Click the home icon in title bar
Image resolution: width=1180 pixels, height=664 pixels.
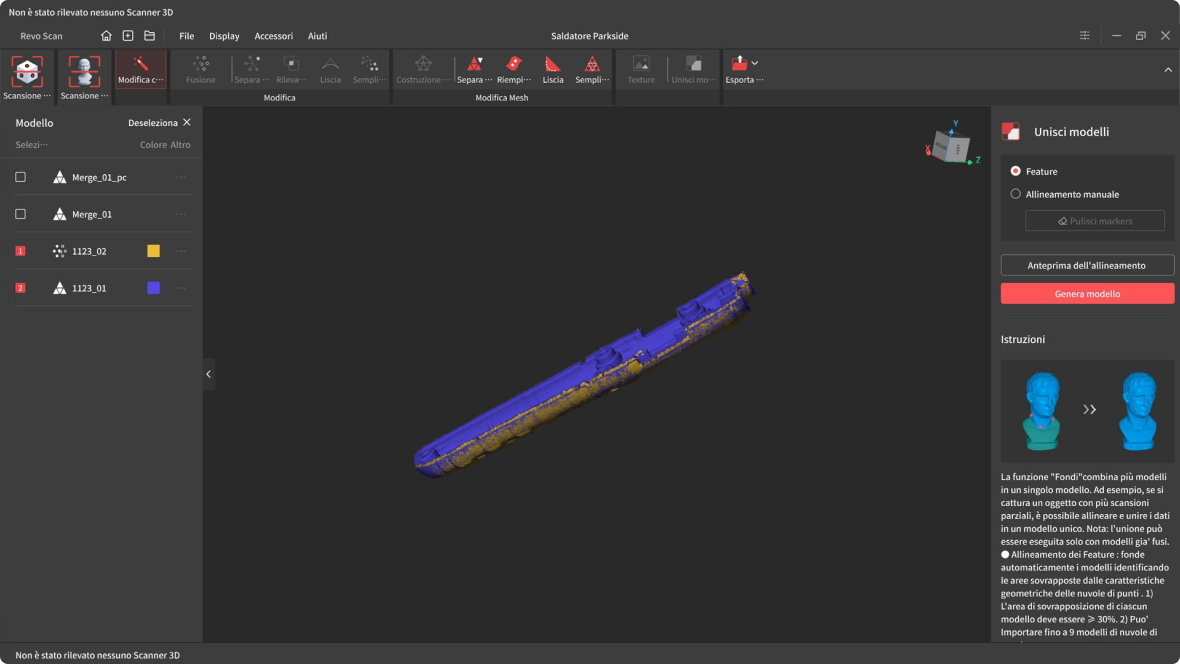106,36
